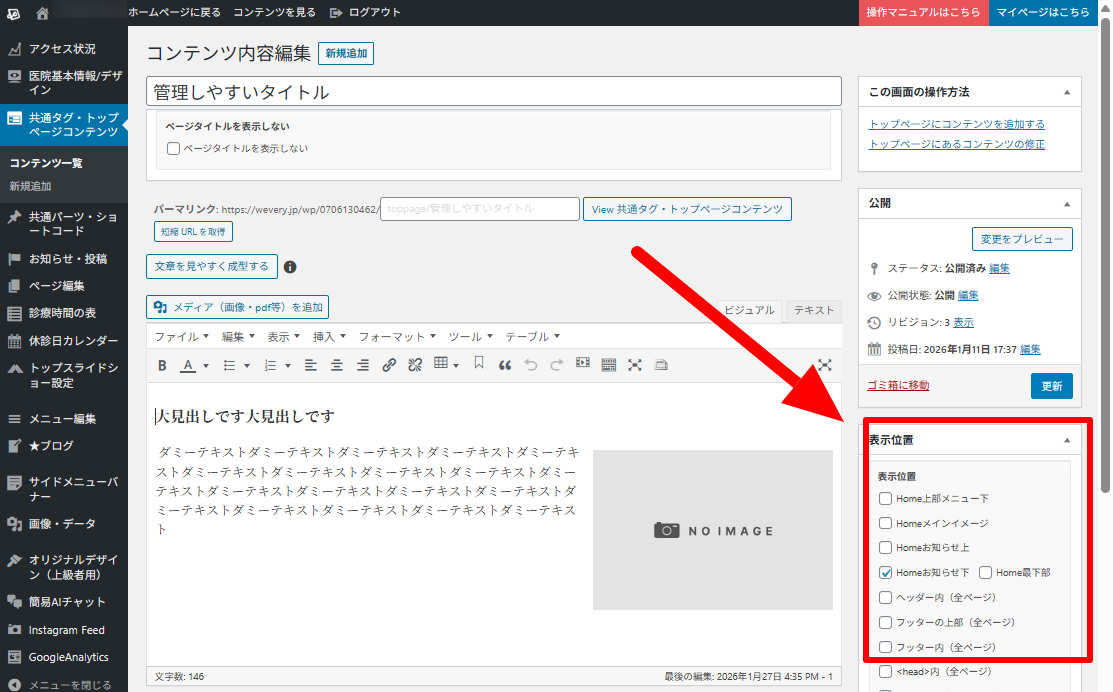Click the remove link icon

pos(415,366)
